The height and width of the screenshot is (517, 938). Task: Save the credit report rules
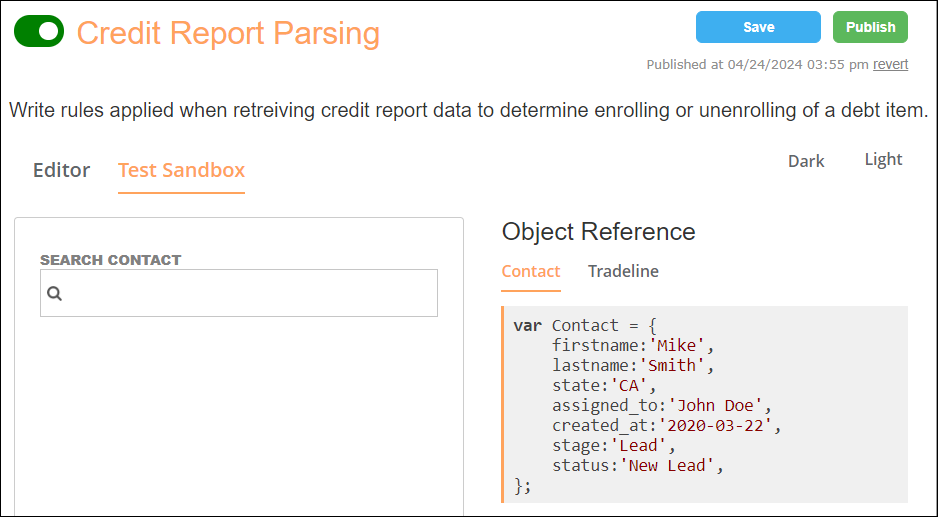coord(758,28)
